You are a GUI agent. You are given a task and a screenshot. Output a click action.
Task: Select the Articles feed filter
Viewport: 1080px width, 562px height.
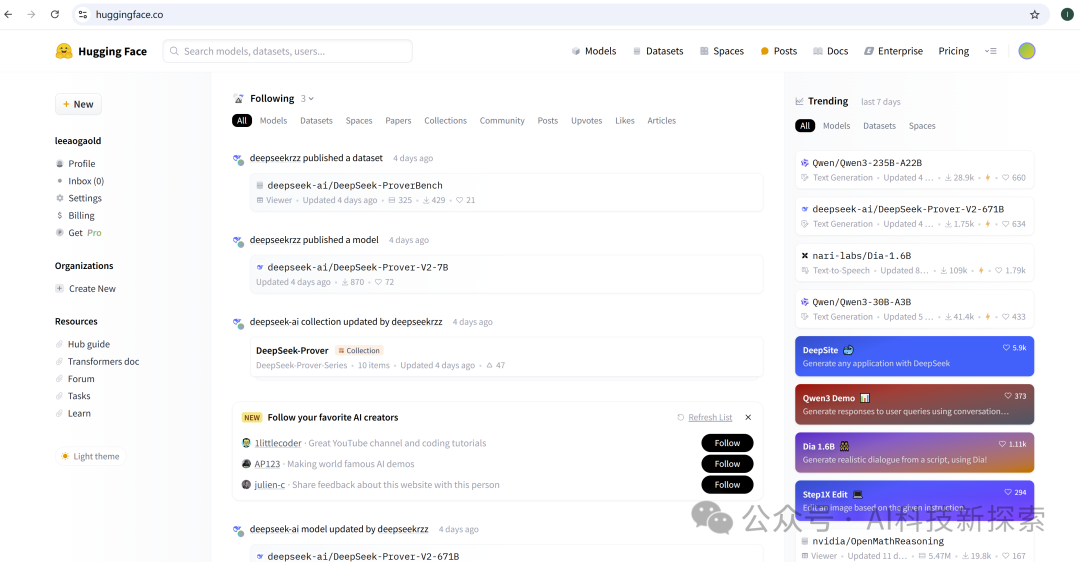pos(662,121)
